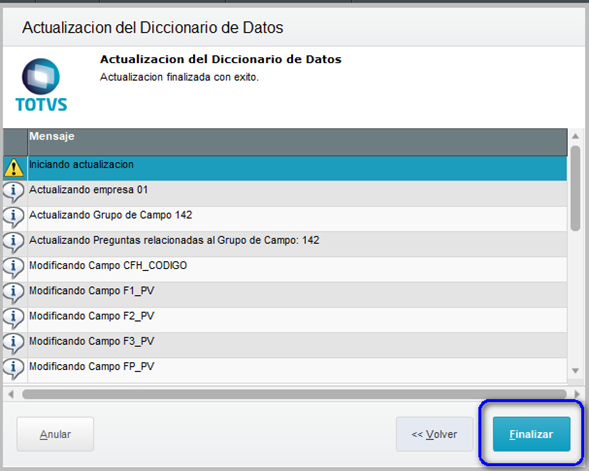Click info icon for Actualizando empresa 01

click(14, 192)
